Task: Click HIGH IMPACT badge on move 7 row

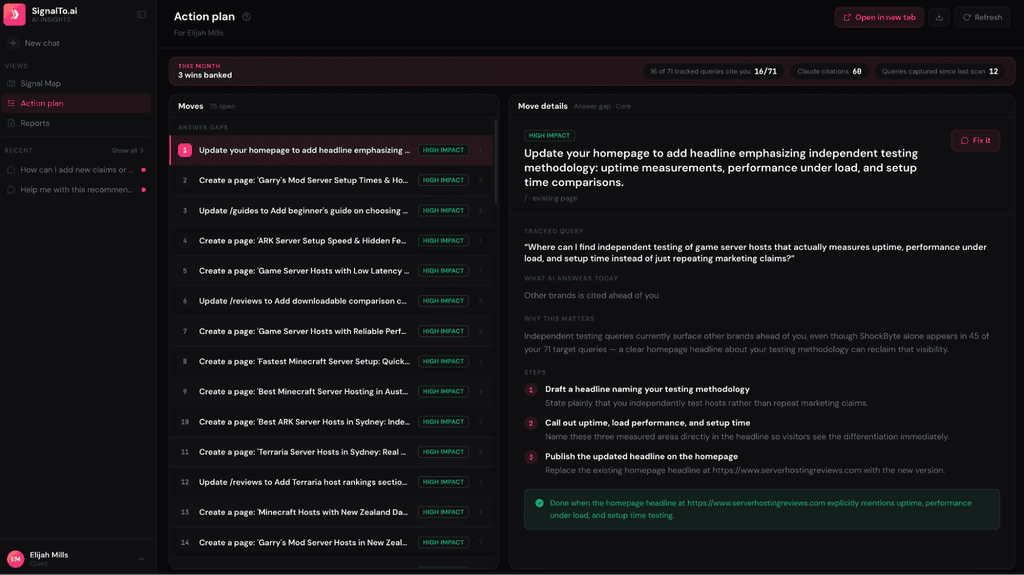Action: click(x=443, y=331)
